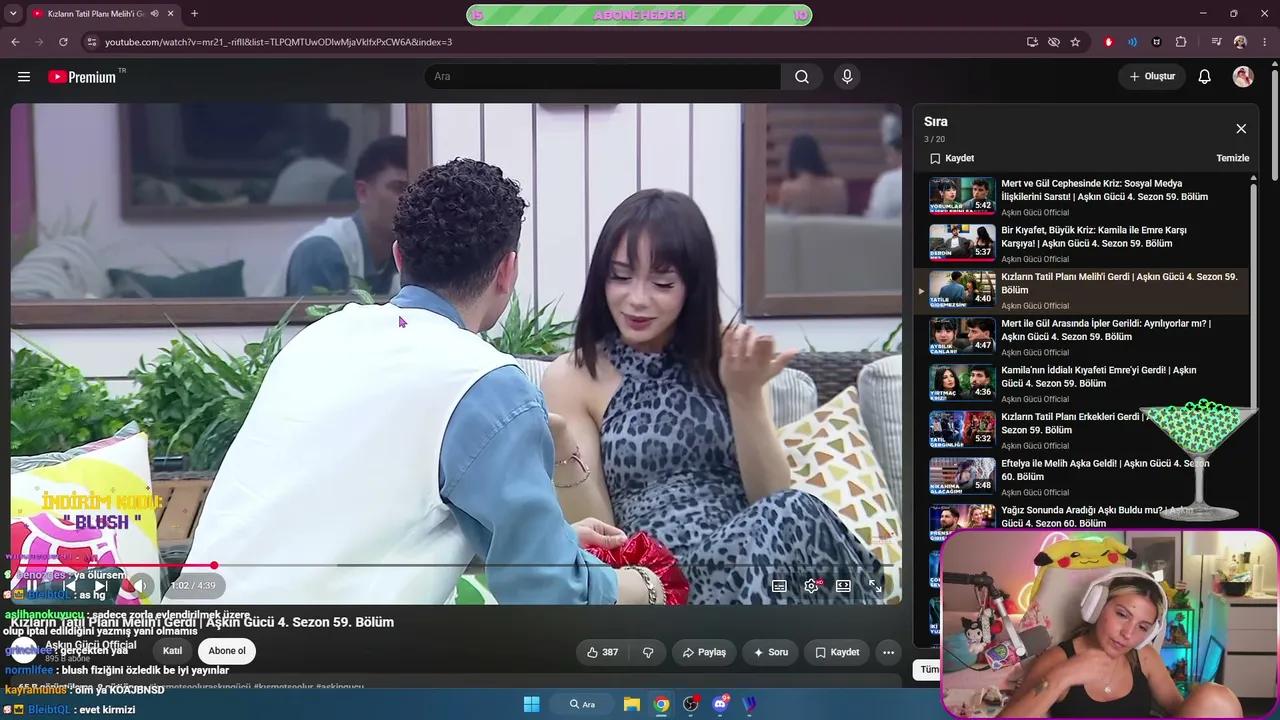The width and height of the screenshot is (1280, 720).
Task: Open the Chrome media control icon
Action: [x=1216, y=42]
